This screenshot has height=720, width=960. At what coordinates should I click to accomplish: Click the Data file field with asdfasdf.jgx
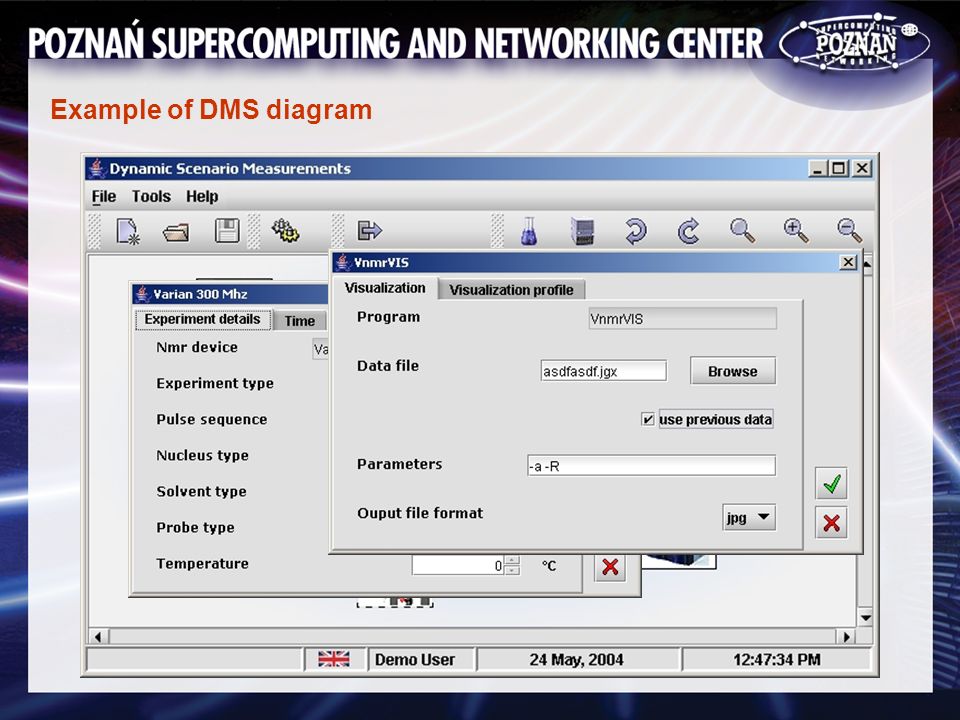(x=603, y=371)
